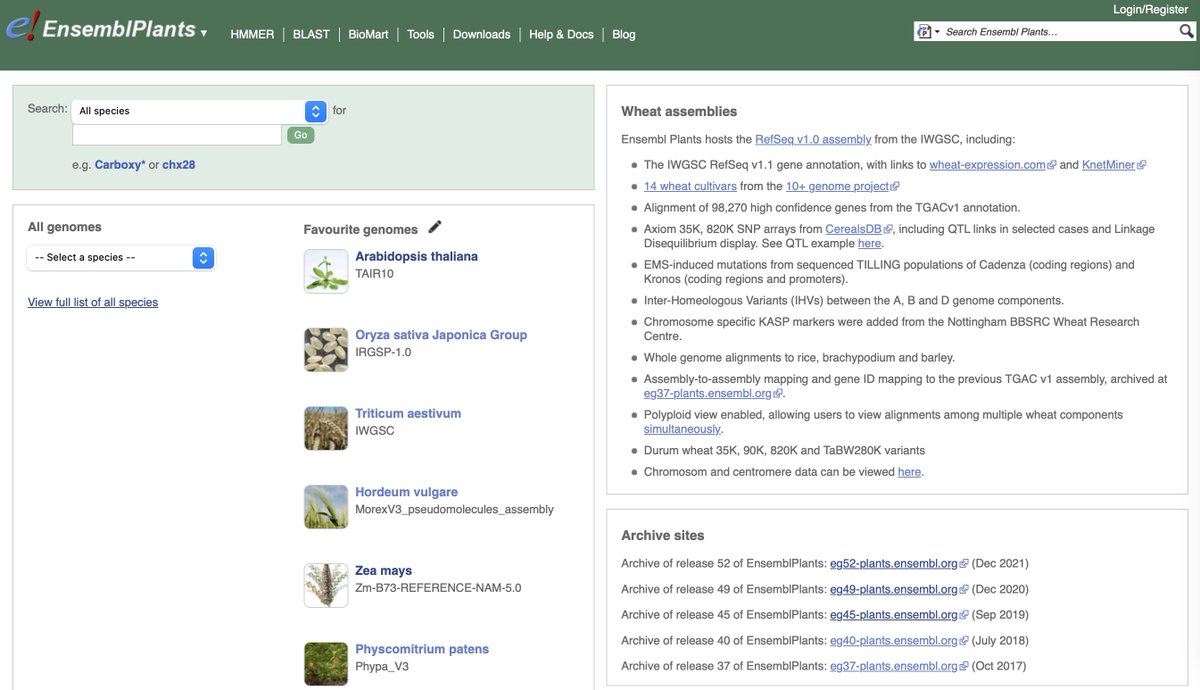Open archive eg40-plants.ensembl.org link
Image resolution: width=1200 pixels, height=690 pixels.
coord(894,640)
